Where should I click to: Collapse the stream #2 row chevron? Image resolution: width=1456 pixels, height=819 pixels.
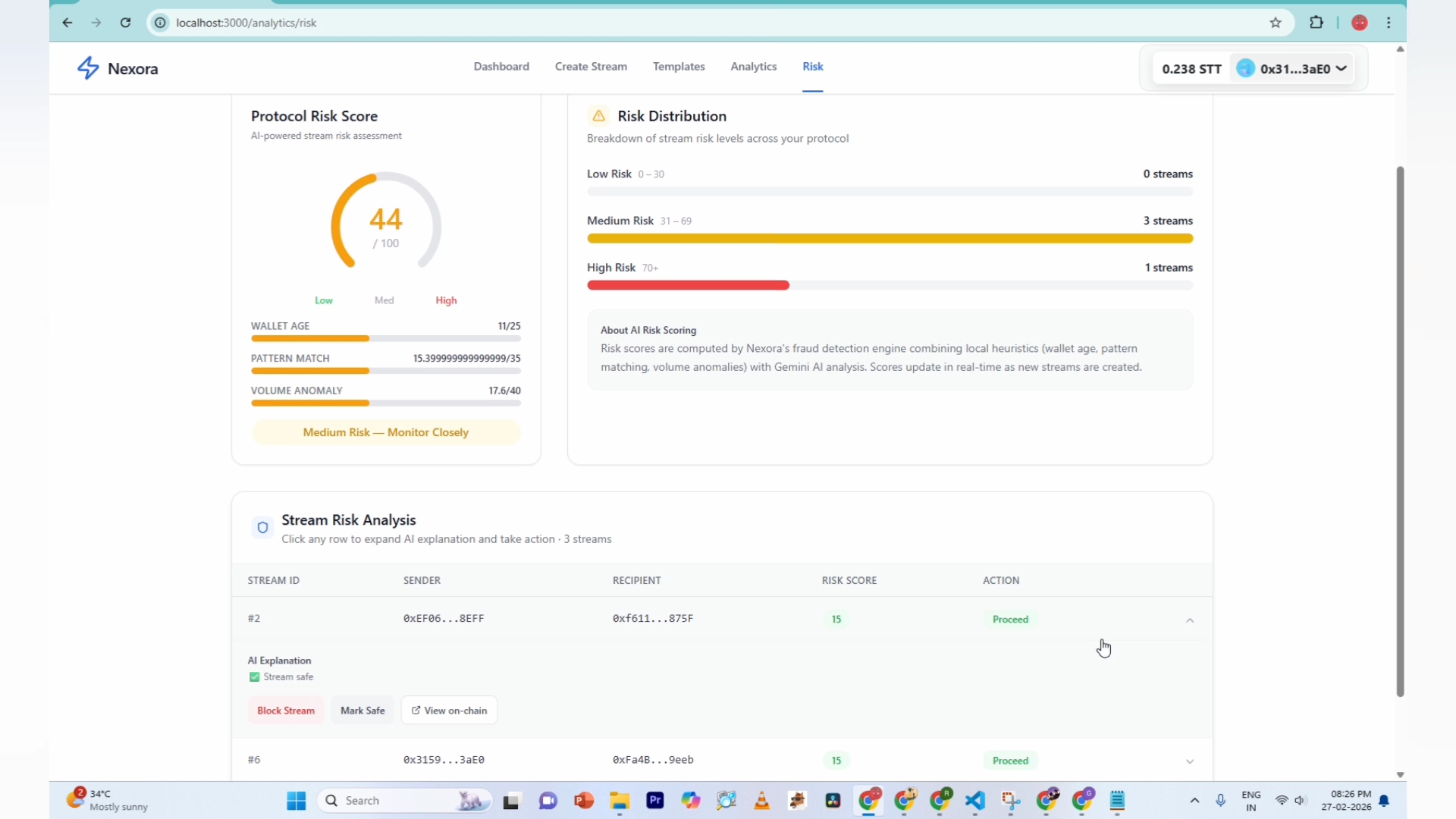tap(1190, 620)
